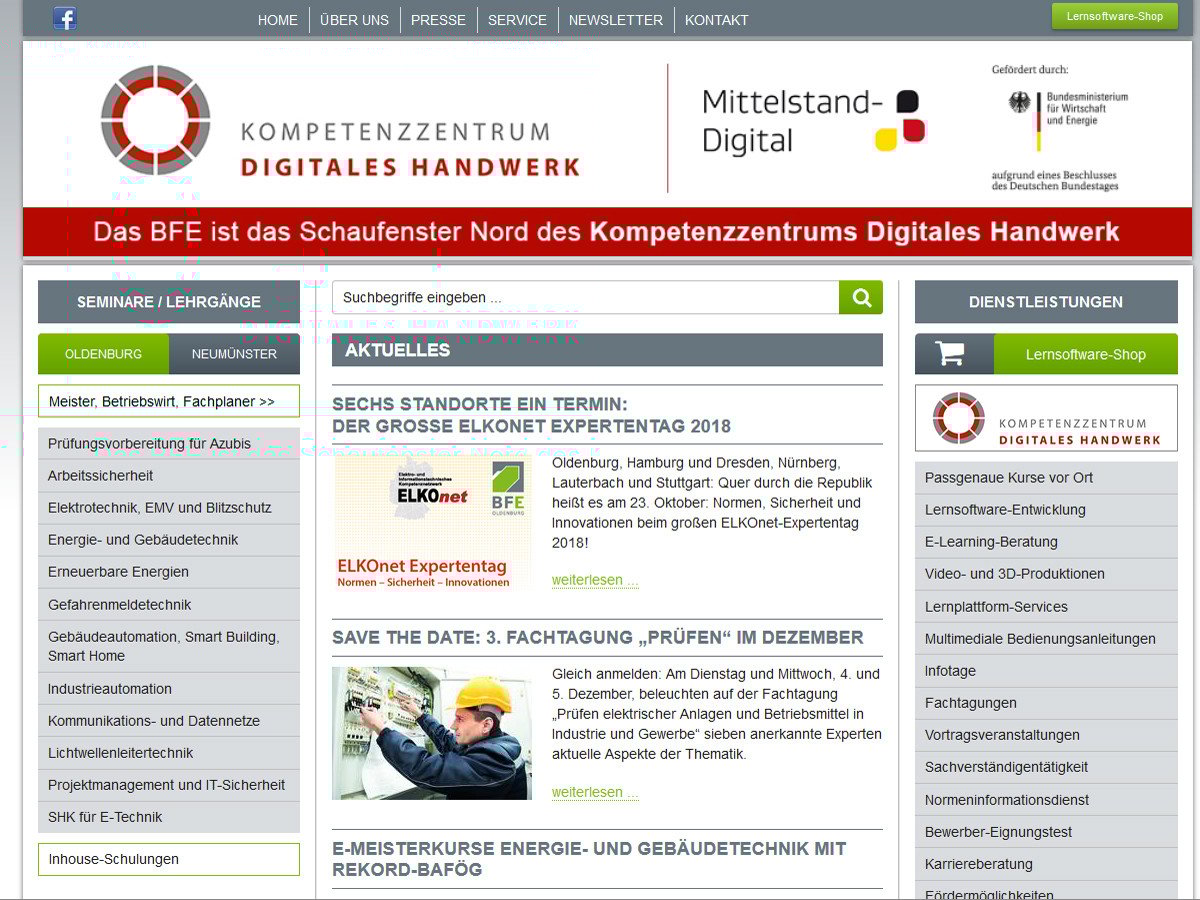Focus the Suchbegriffe eingeben search field

[x=585, y=297]
